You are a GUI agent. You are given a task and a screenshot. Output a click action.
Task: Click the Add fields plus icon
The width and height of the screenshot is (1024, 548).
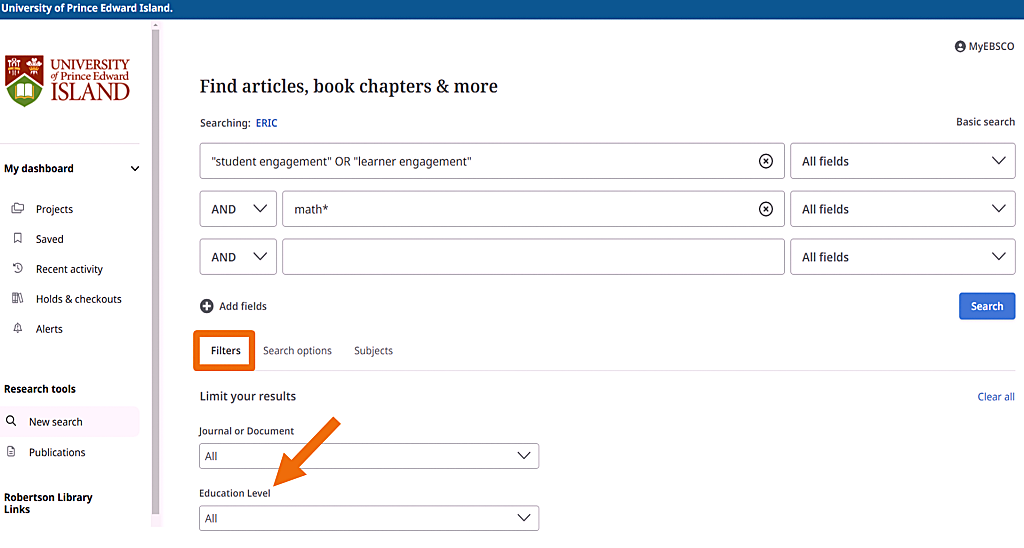coord(207,306)
